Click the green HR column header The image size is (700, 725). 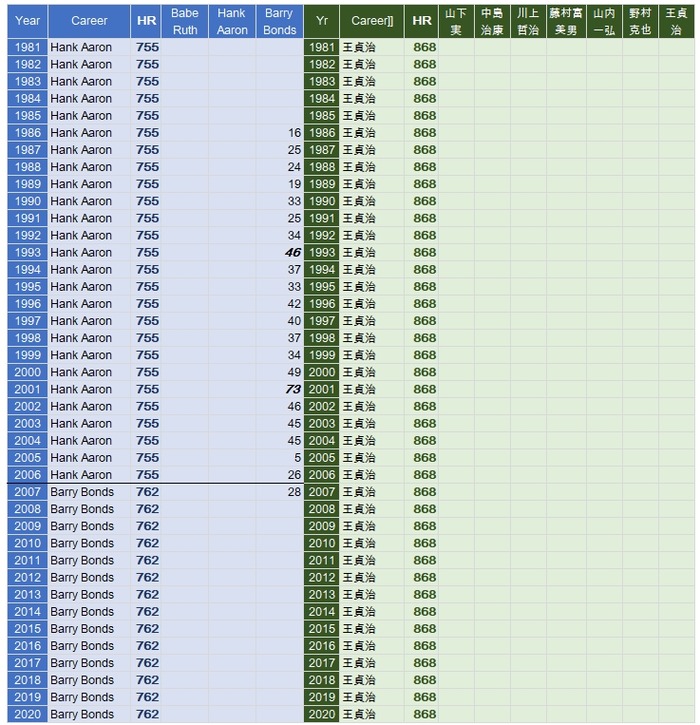coord(421,21)
